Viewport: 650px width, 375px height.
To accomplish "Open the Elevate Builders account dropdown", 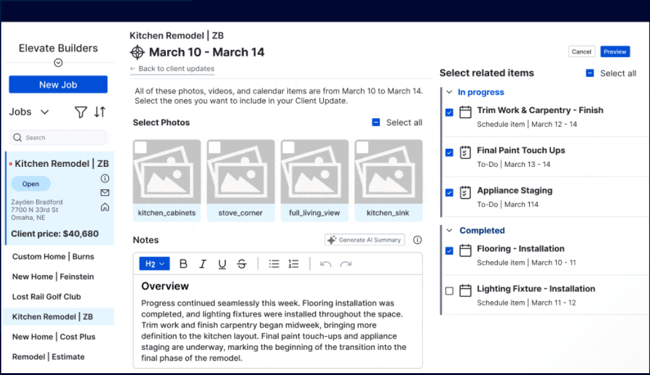I will tap(58, 63).
